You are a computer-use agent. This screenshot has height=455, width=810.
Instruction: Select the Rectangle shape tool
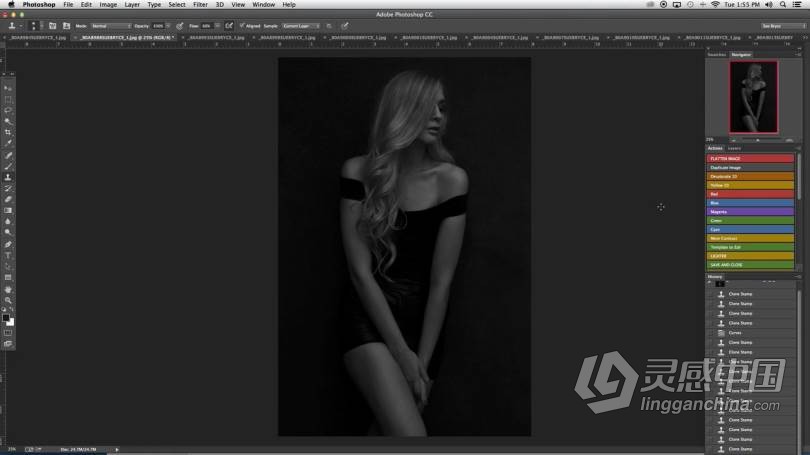[8, 277]
